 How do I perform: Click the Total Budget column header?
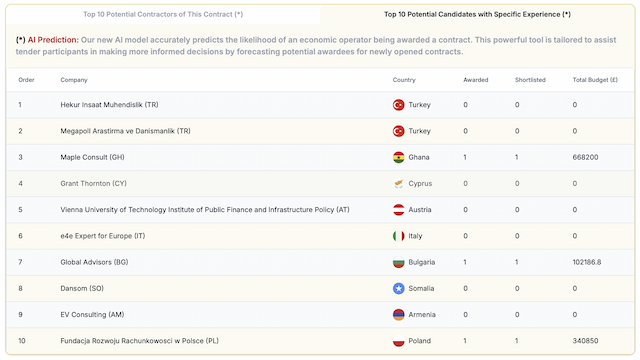[595, 80]
